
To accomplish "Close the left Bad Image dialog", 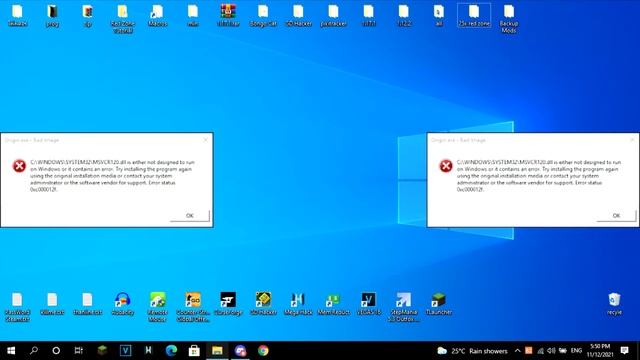I will click(x=206, y=140).
